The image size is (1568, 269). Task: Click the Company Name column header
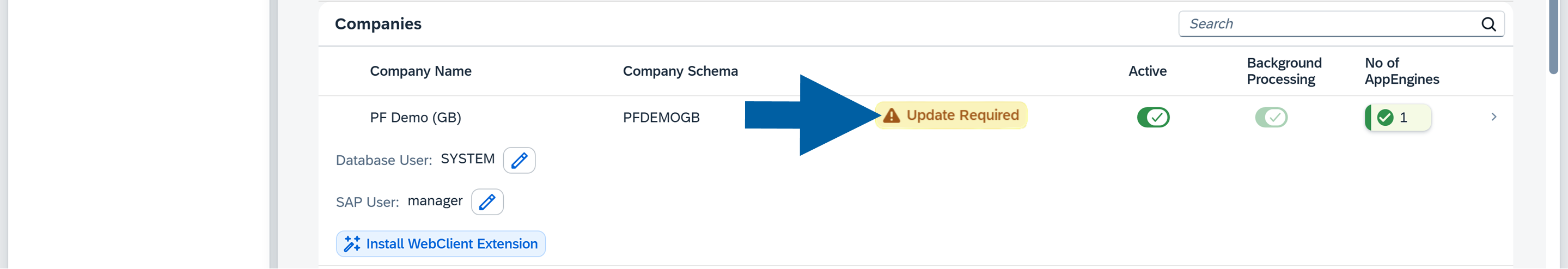[x=420, y=71]
